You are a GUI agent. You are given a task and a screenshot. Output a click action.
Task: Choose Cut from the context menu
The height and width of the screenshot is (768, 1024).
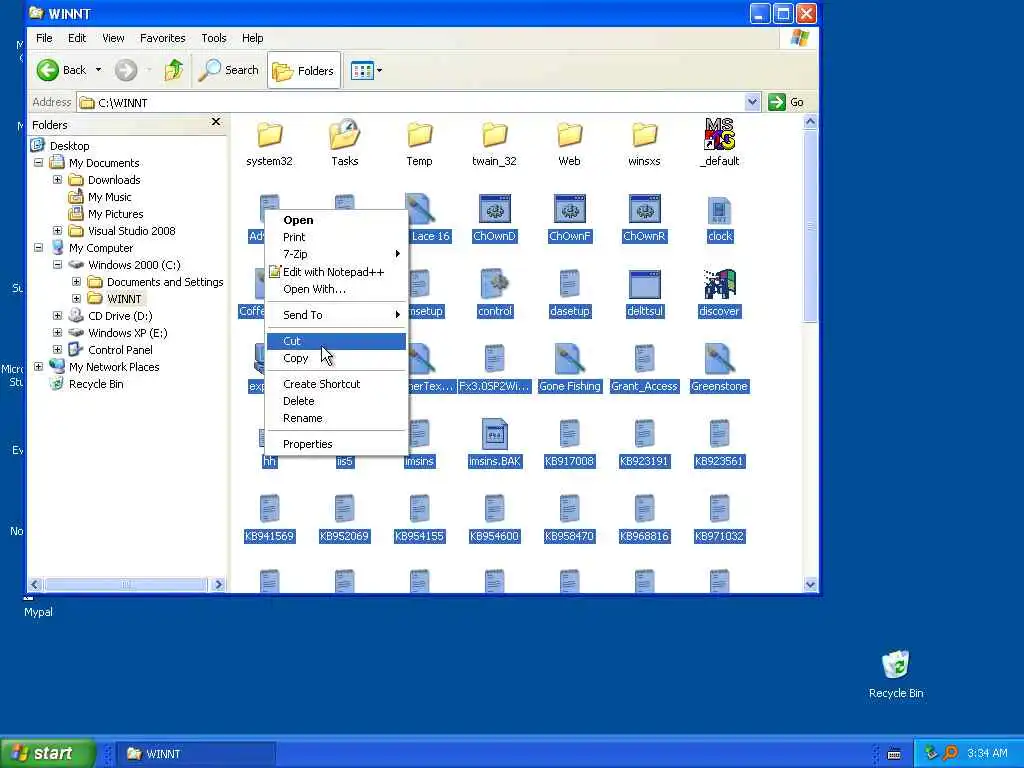pos(336,341)
